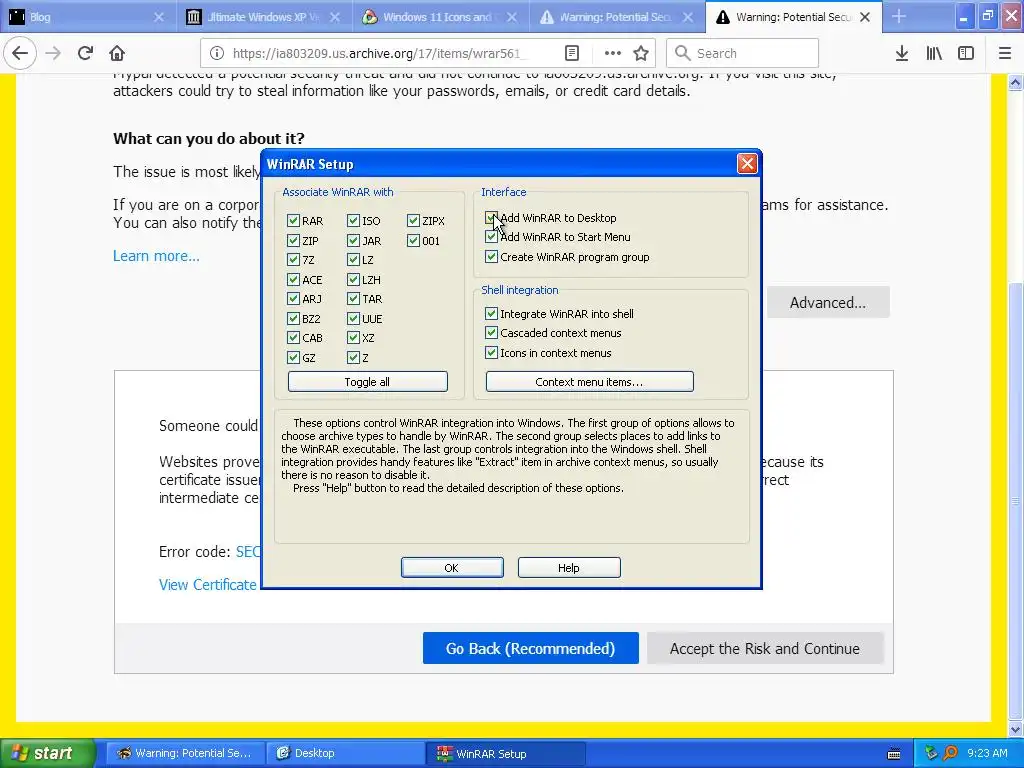Toggle Add WinRAR to Start Menu
Image resolution: width=1024 pixels, height=768 pixels.
(492, 237)
